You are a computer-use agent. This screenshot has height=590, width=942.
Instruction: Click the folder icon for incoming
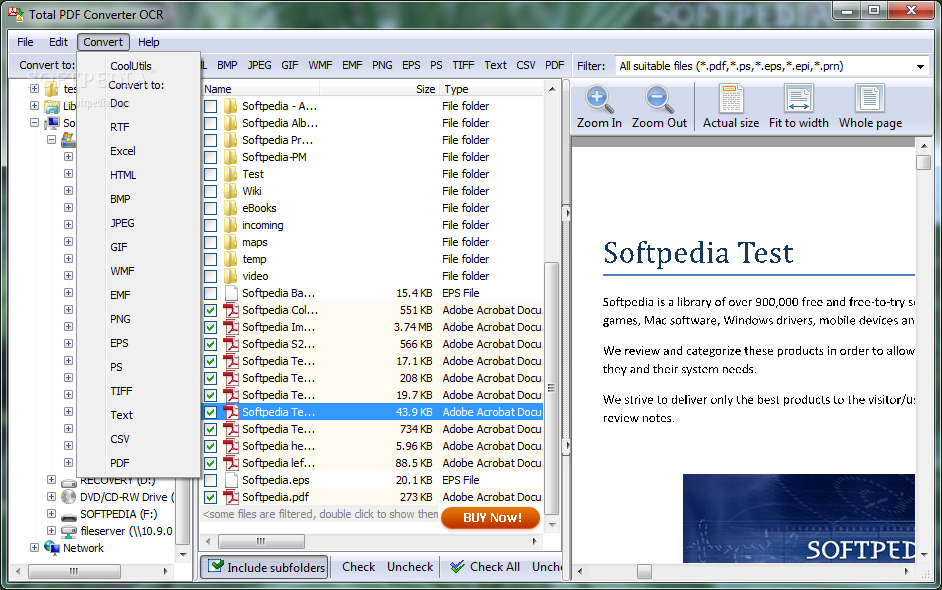(231, 225)
